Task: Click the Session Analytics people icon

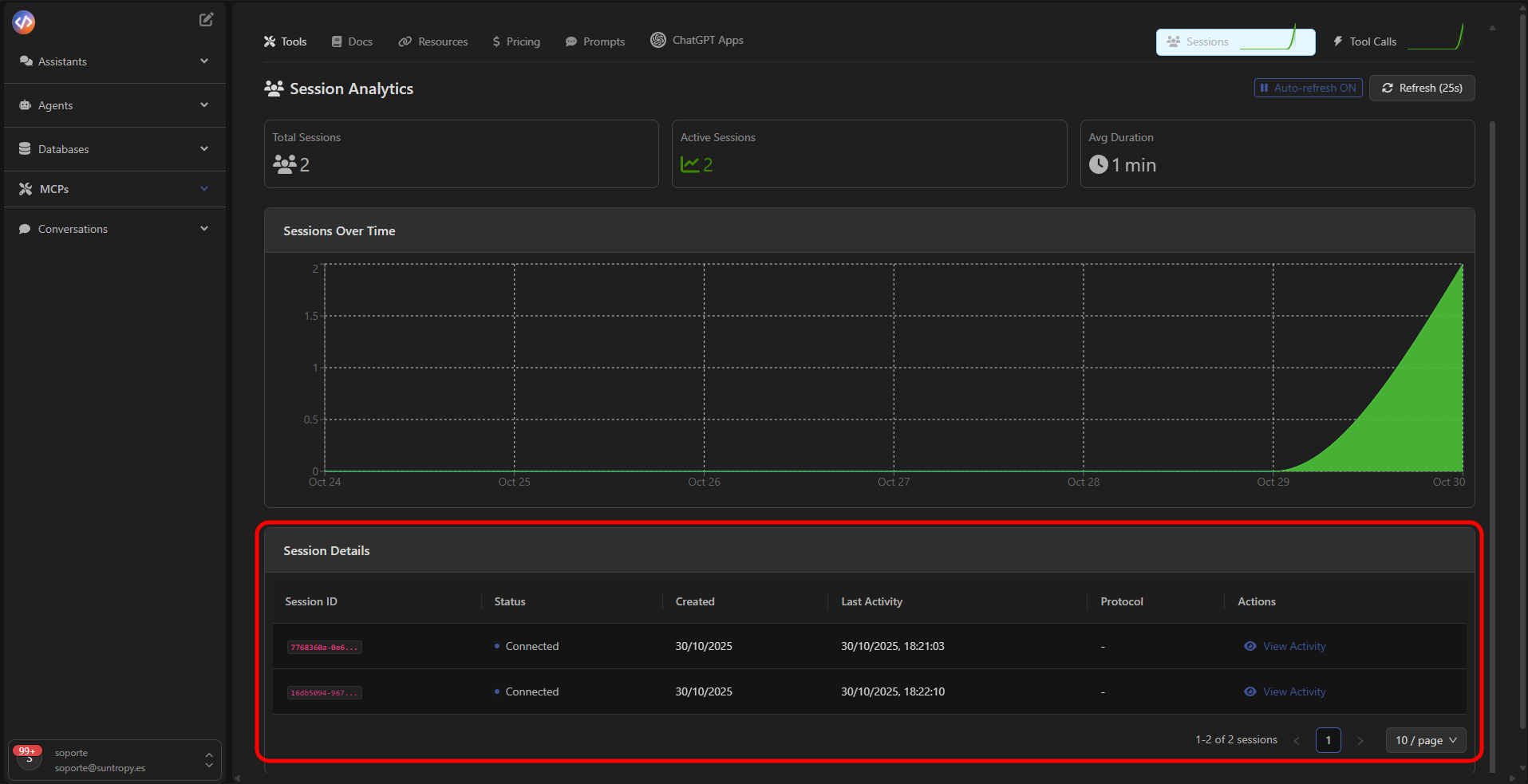Action: 274,89
